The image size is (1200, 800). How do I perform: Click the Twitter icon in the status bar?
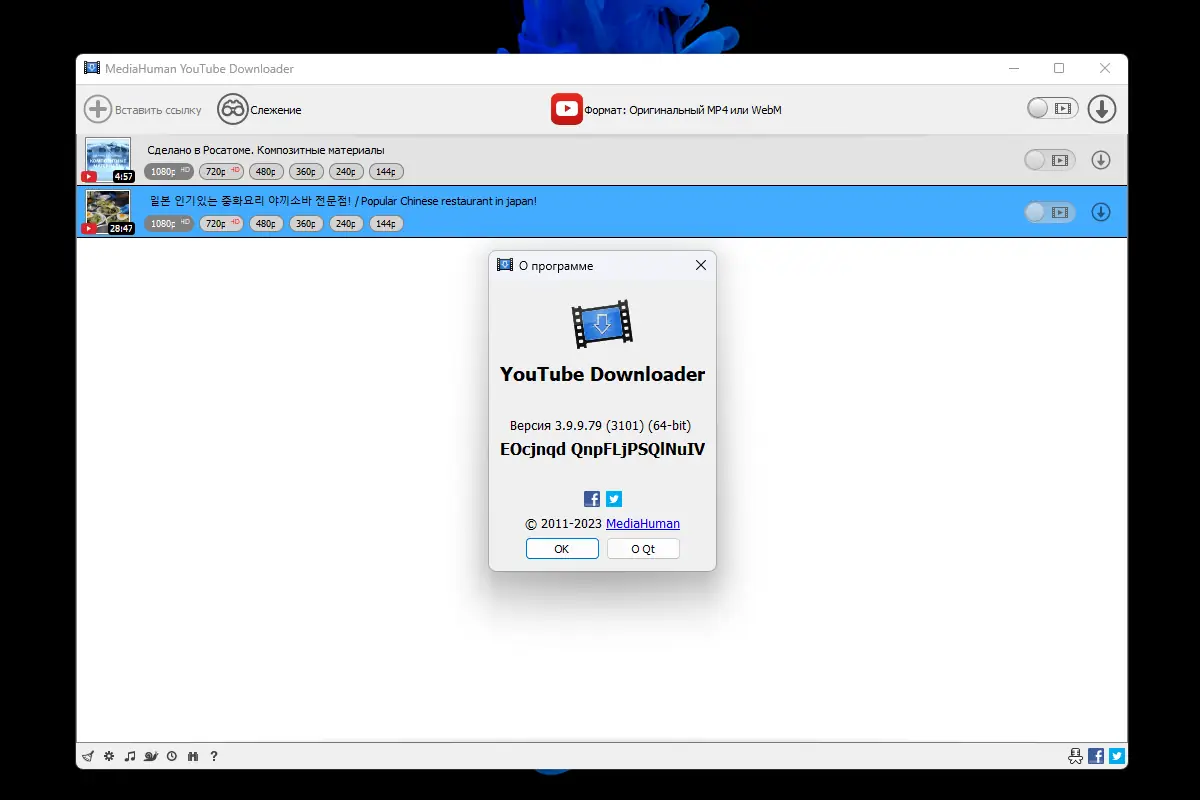pyautogui.click(x=1115, y=756)
